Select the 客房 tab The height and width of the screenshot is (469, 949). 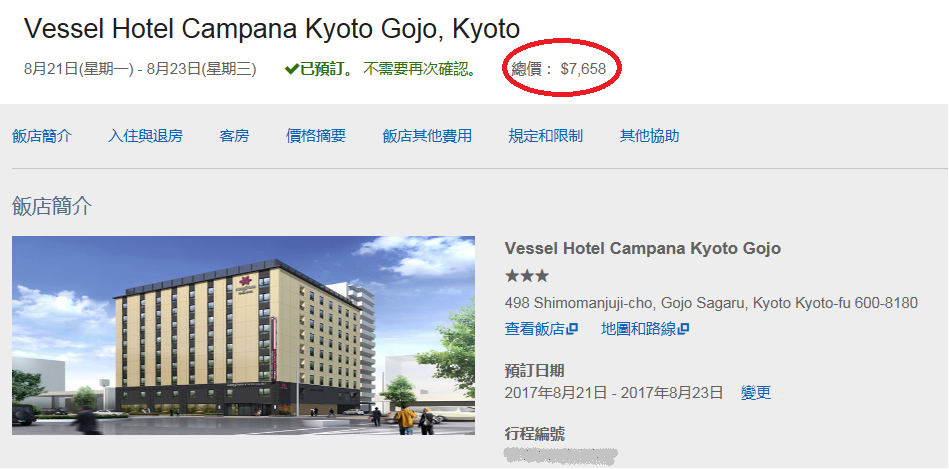[234, 136]
